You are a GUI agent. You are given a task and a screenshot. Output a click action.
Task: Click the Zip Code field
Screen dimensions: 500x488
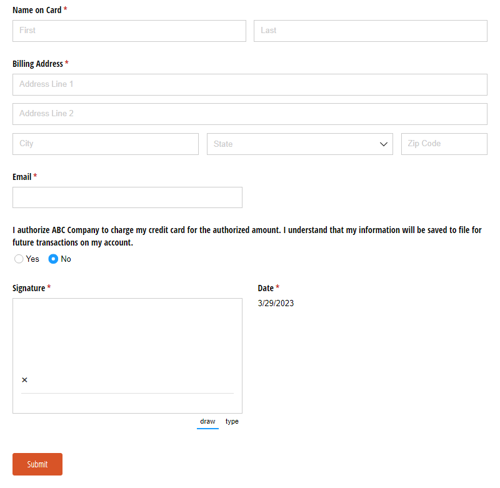pyautogui.click(x=444, y=144)
